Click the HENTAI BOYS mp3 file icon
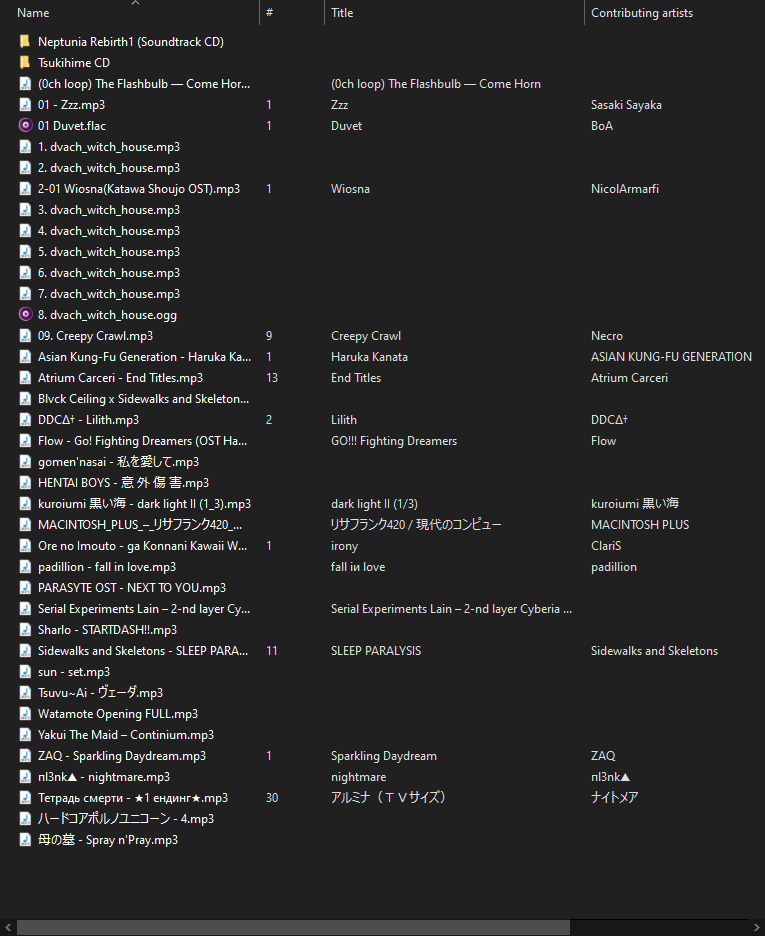Screen dimensions: 765x936 25,482
